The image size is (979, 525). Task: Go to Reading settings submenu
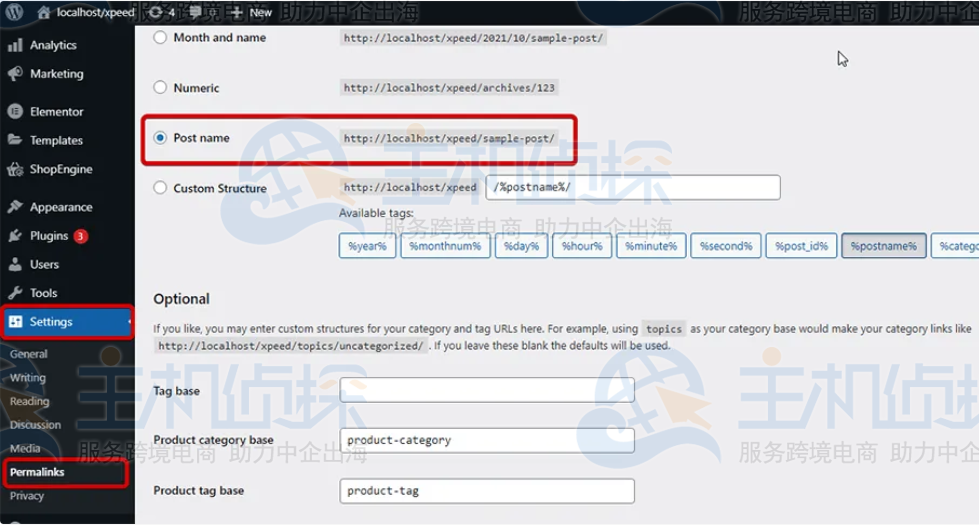29,401
